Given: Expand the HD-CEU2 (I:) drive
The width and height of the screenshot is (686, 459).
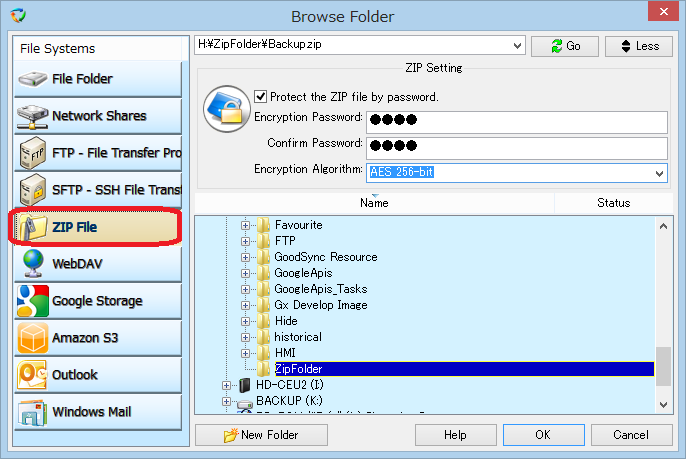Looking at the screenshot, I should point(226,385).
